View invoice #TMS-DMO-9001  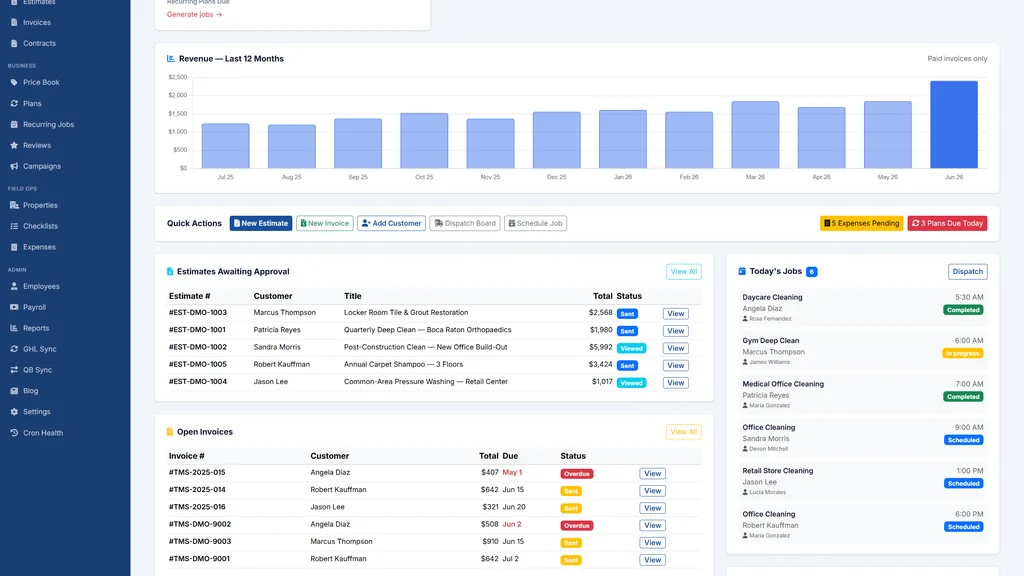click(x=652, y=560)
